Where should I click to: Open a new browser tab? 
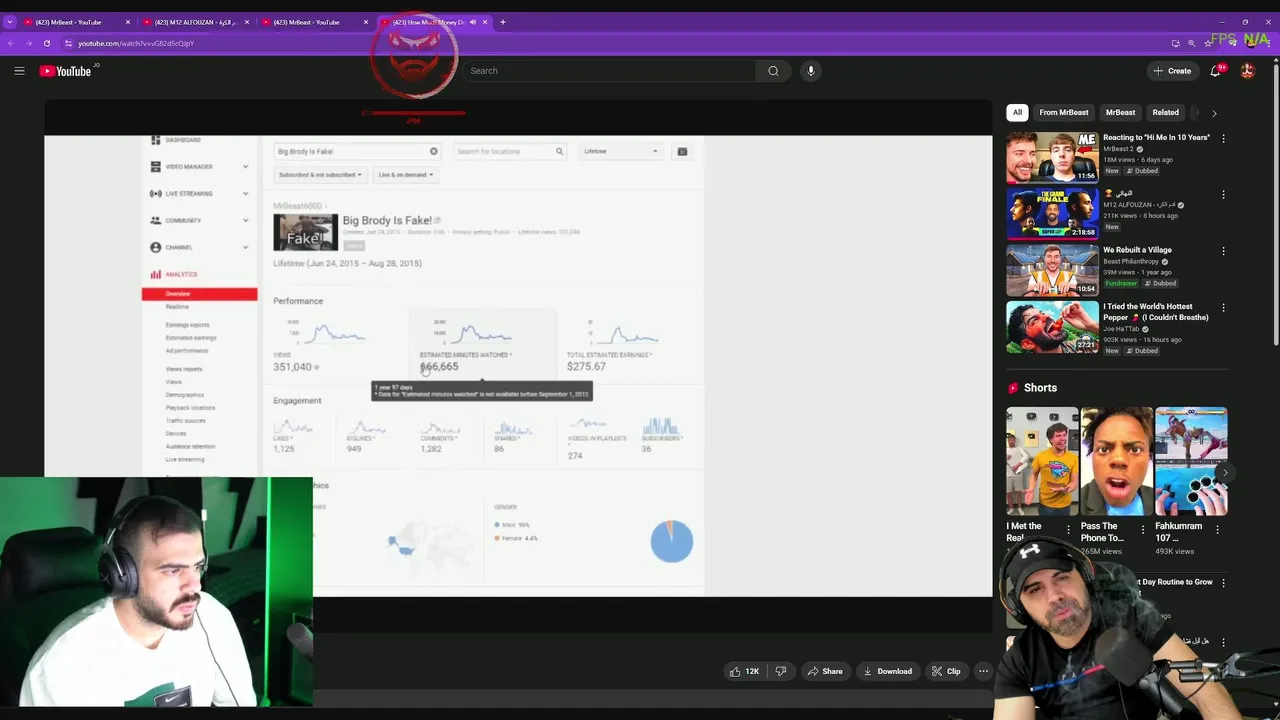point(503,22)
